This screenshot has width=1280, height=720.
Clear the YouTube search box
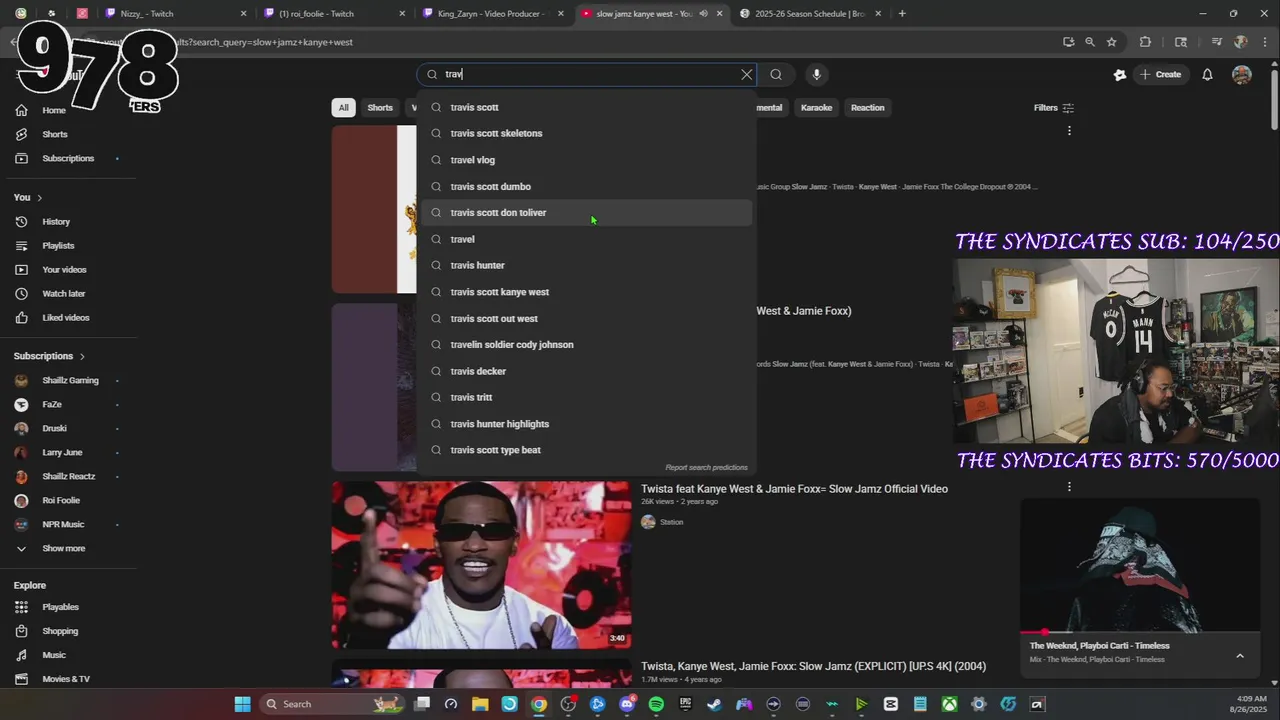(746, 74)
